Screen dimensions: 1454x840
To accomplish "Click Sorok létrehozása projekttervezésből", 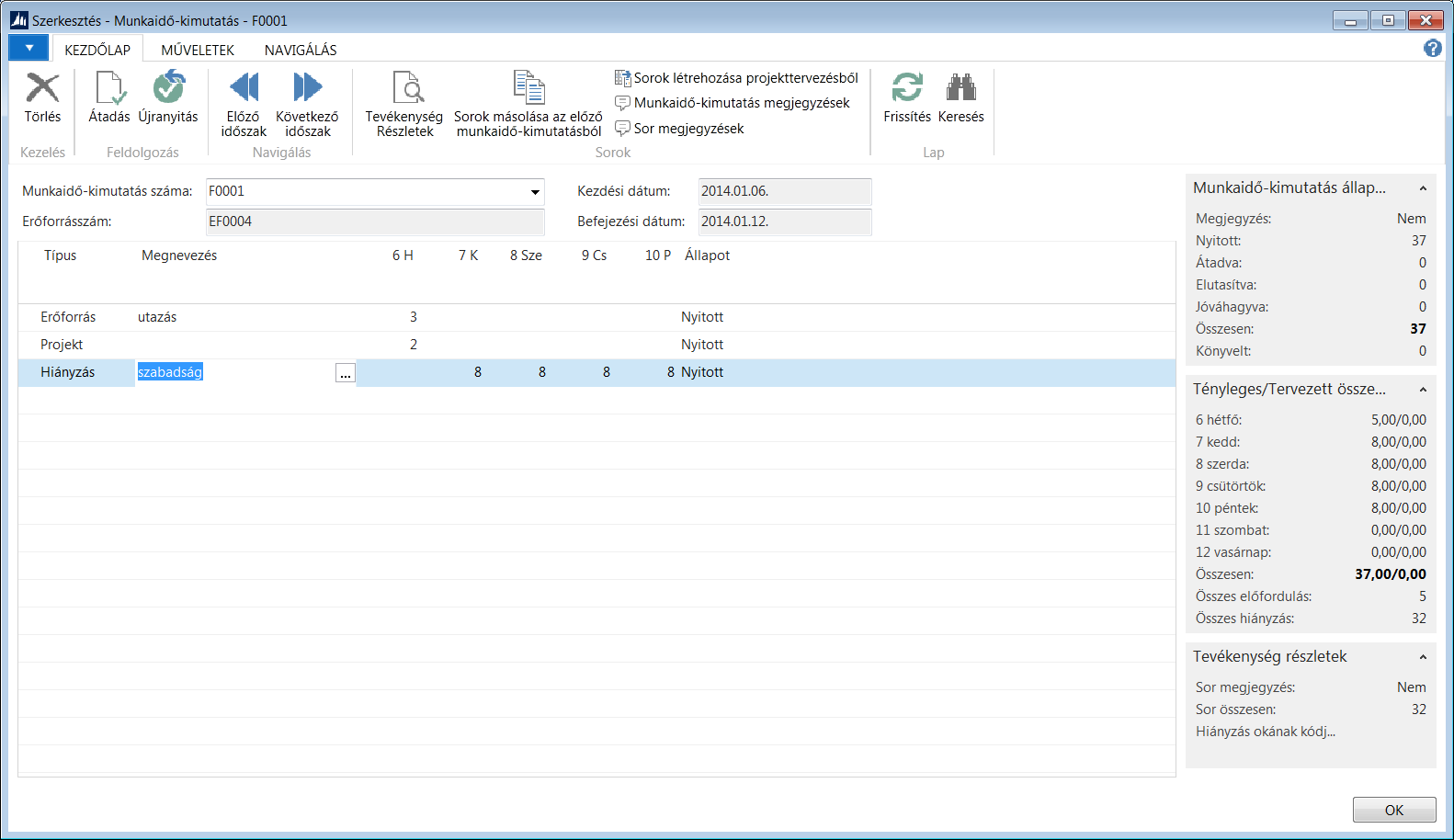I will (x=736, y=78).
